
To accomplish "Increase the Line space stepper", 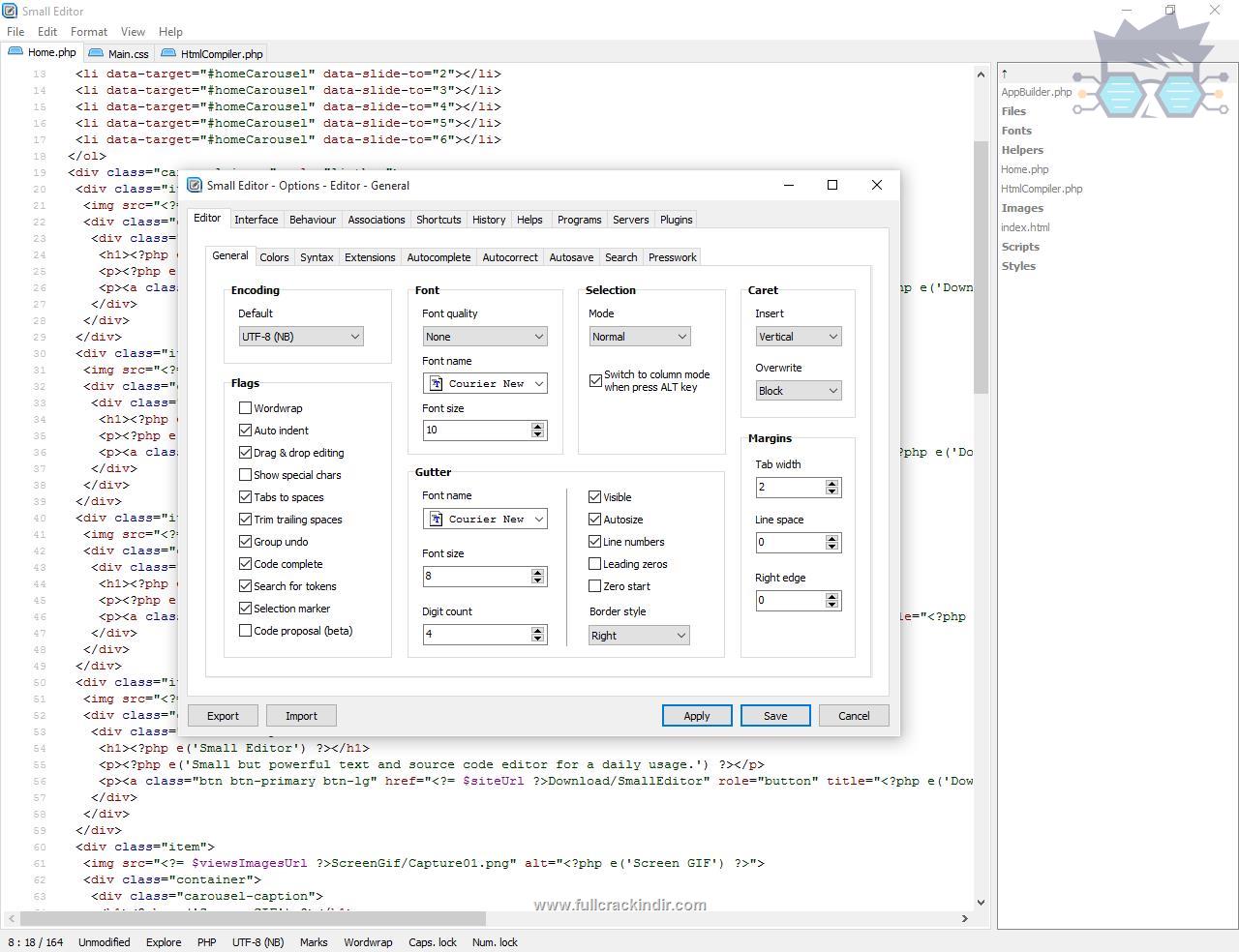I will tap(831, 538).
